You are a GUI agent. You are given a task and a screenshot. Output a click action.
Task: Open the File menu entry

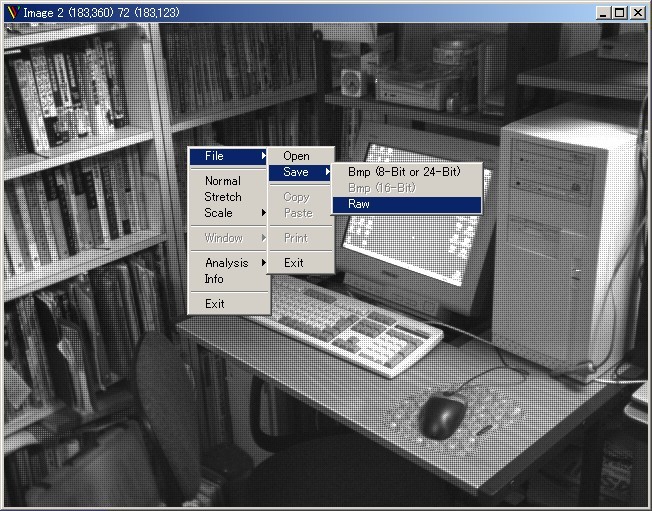point(228,156)
